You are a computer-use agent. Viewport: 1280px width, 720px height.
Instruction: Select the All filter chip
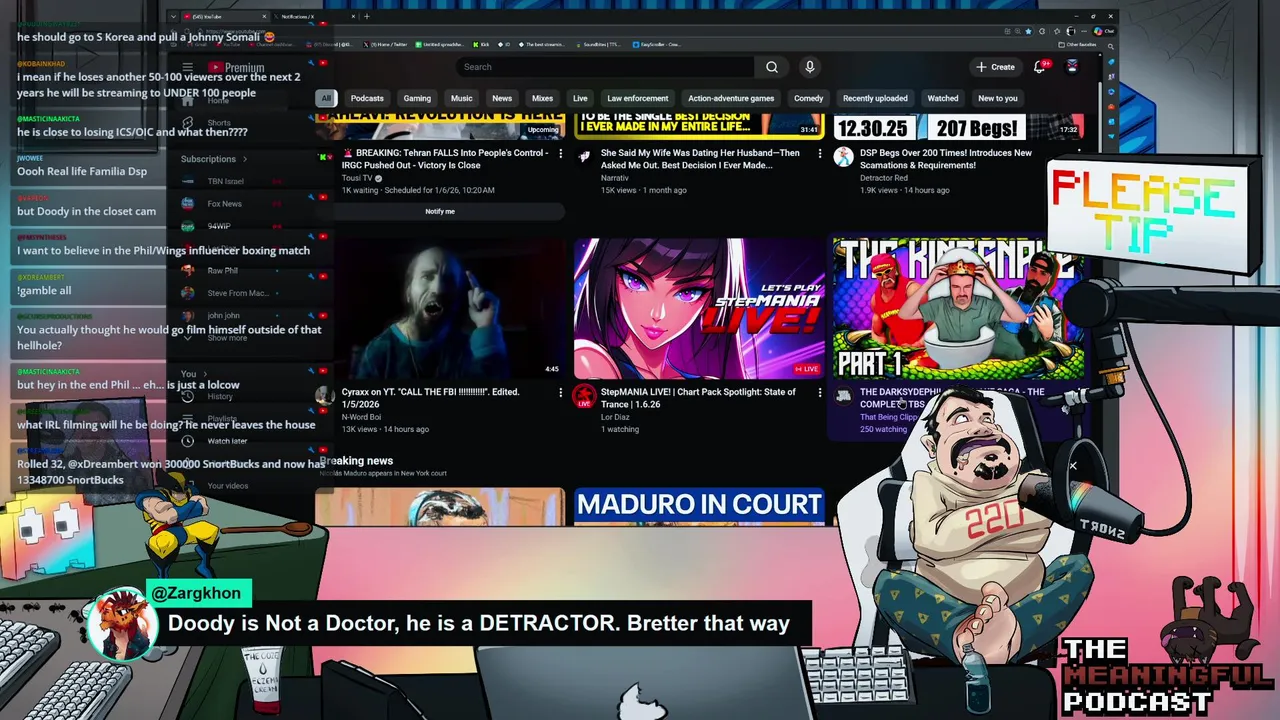point(326,98)
